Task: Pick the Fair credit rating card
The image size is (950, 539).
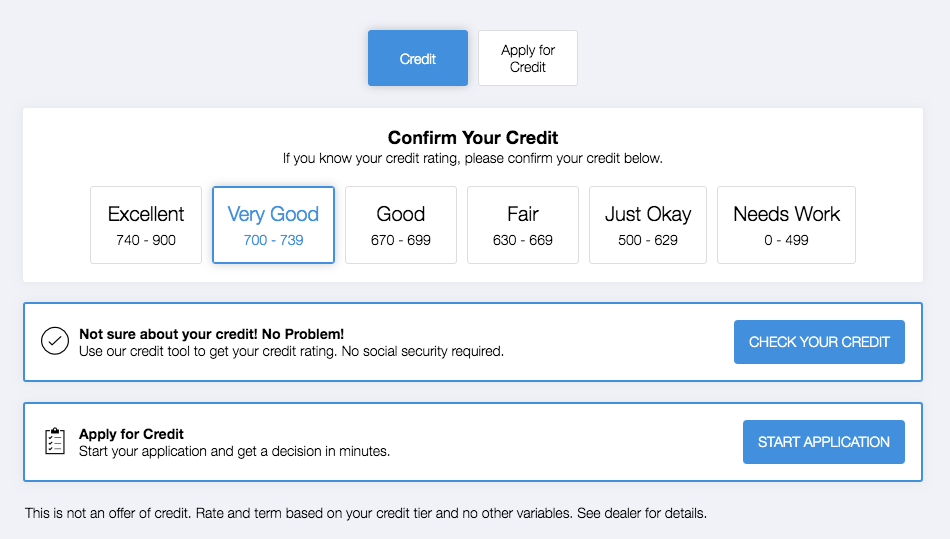Action: pyautogui.click(x=523, y=225)
